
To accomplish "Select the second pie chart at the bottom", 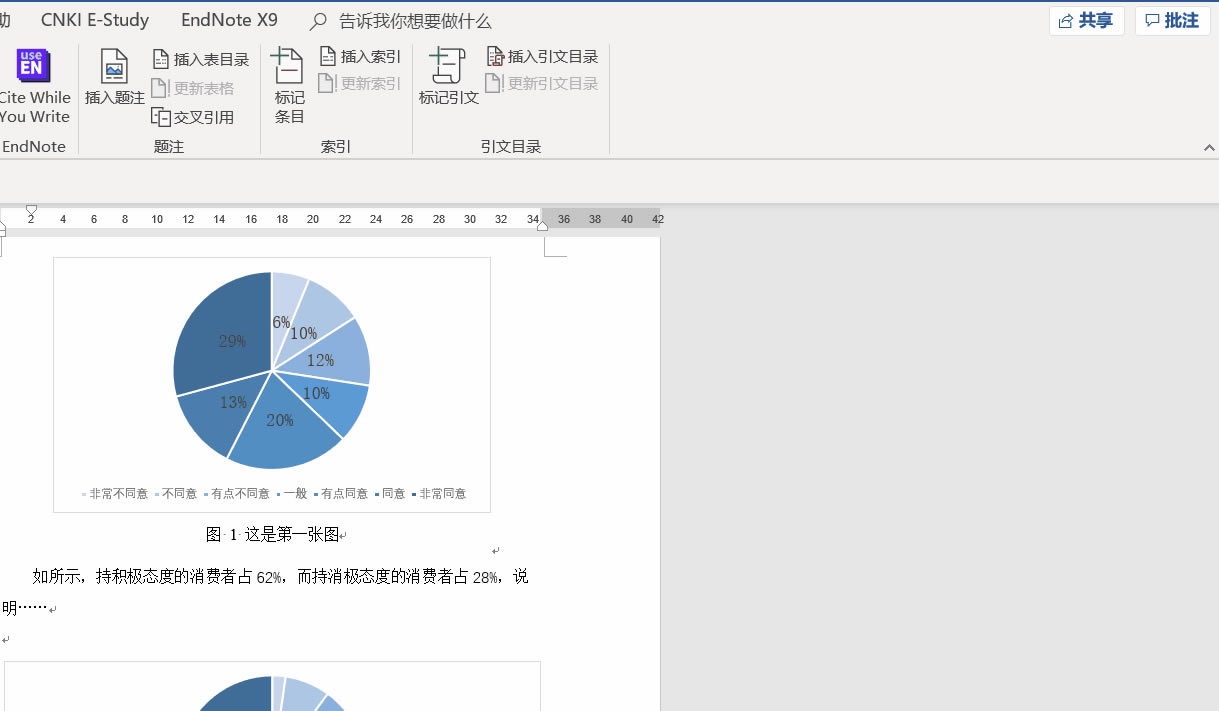I will [271, 695].
